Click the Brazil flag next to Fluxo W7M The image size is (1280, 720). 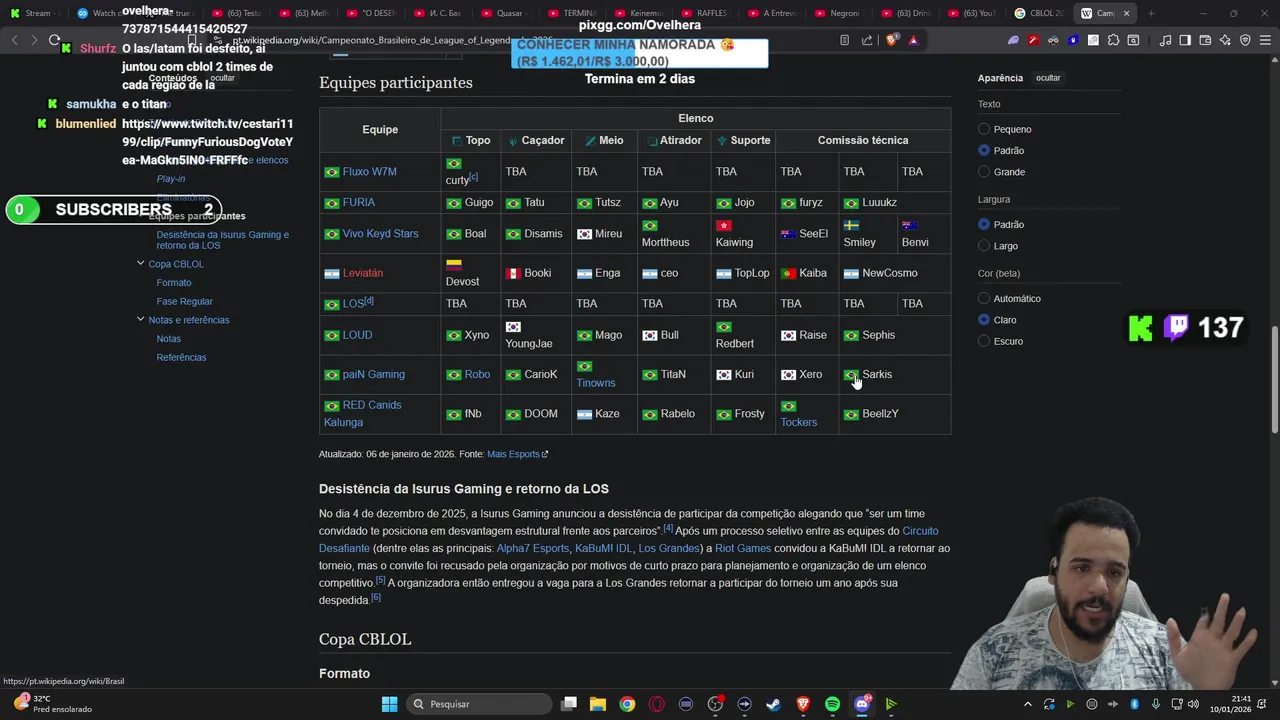(x=331, y=172)
